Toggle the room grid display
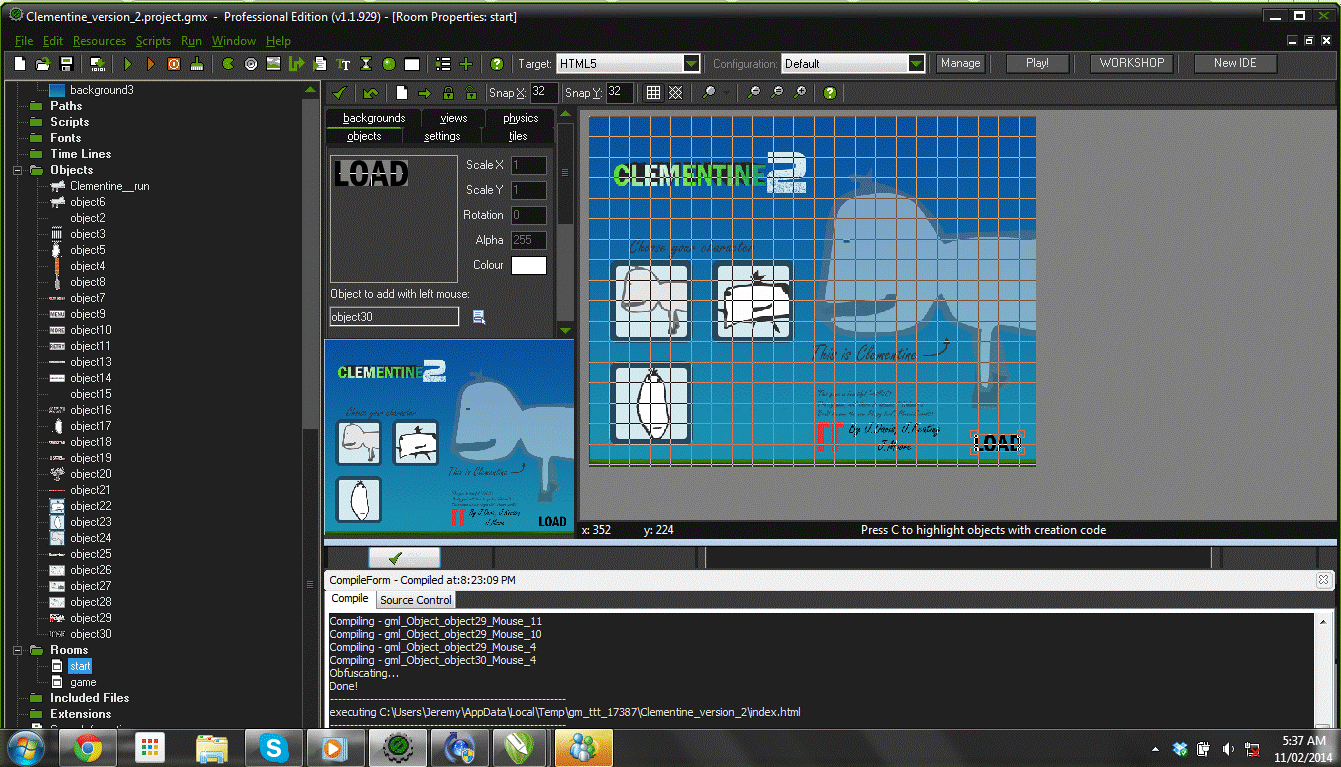 tap(653, 92)
